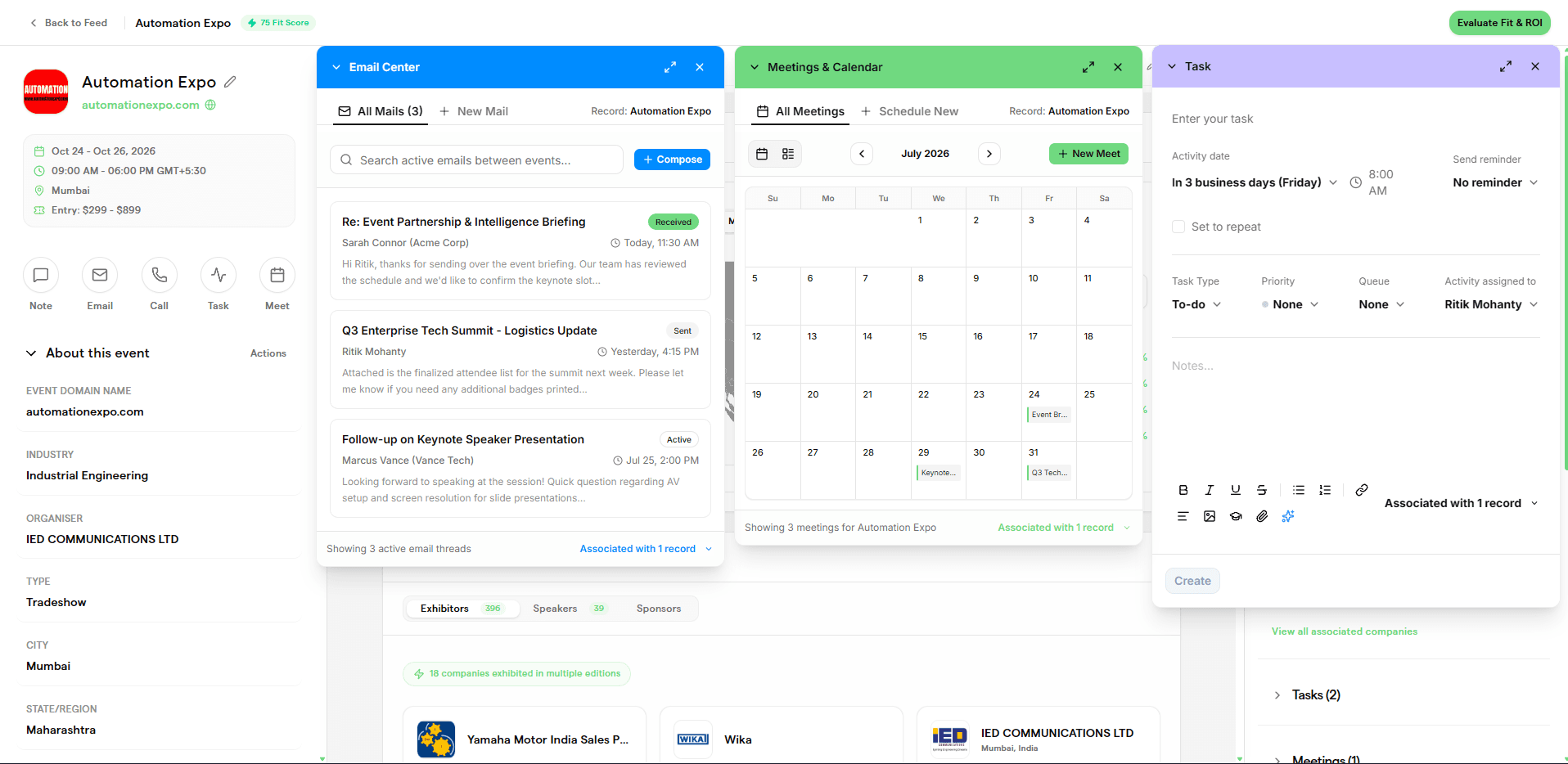Click the search active emails field
This screenshot has width=1568, height=764.
477,160
